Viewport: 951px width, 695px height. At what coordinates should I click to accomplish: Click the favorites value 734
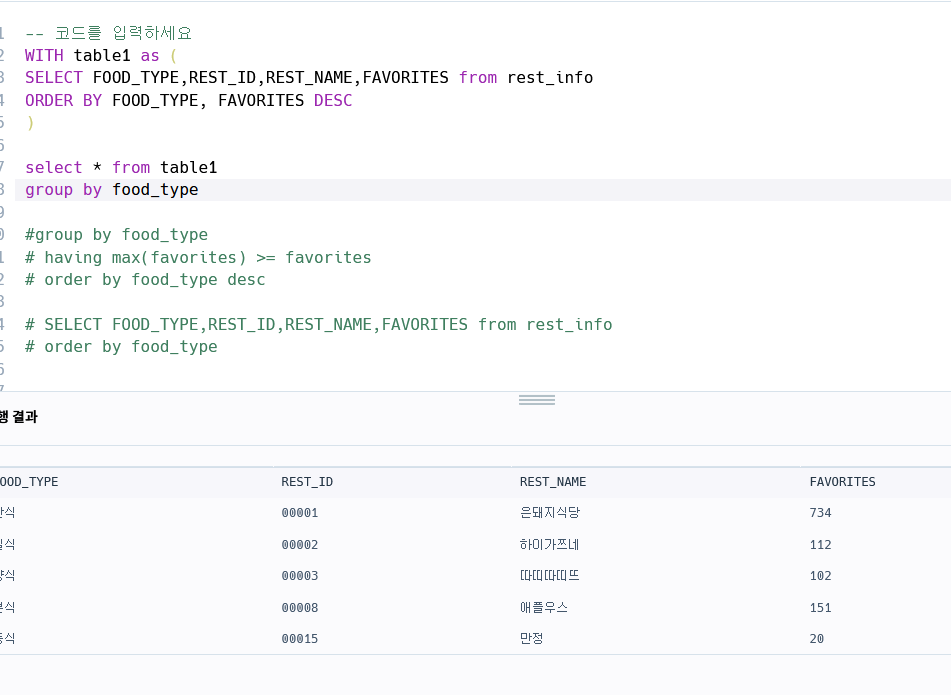click(820, 512)
